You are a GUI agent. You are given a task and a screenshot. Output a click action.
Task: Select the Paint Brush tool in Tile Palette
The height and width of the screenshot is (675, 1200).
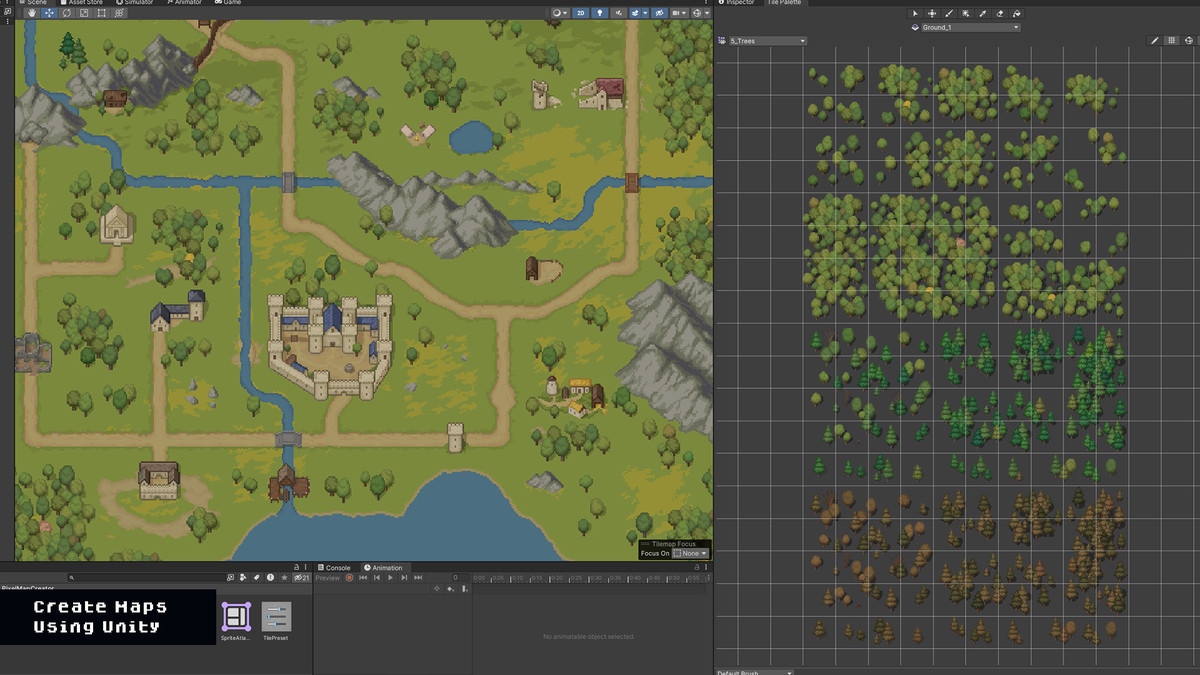[950, 13]
